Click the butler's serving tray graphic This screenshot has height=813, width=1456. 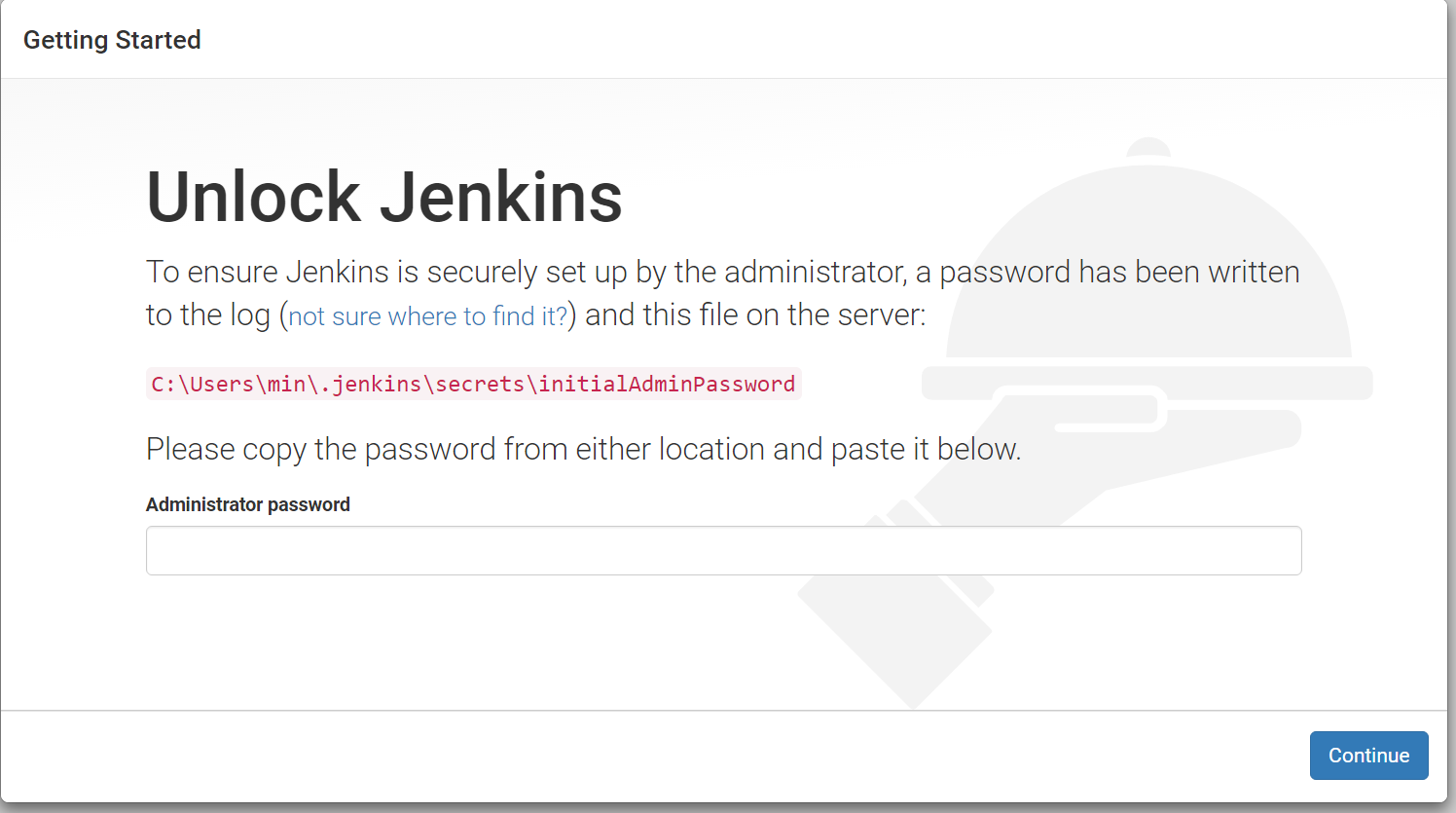click(1147, 383)
